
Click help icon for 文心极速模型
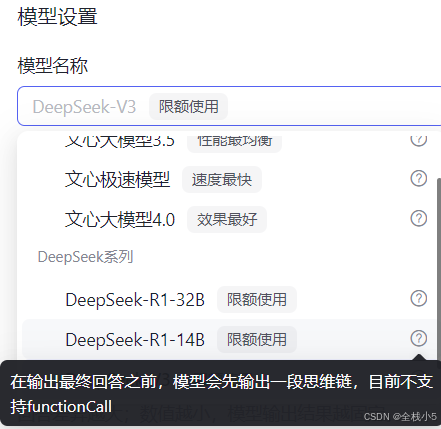[419, 178]
